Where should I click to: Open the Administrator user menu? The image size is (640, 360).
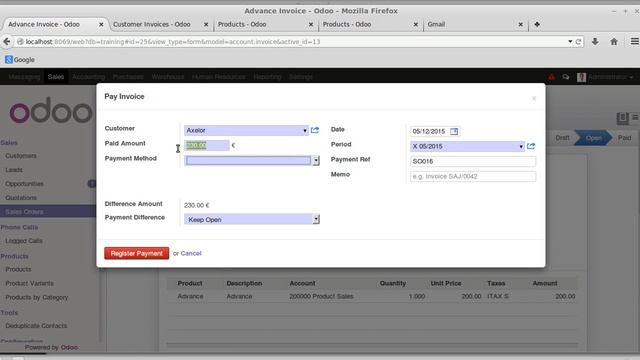(x=610, y=77)
